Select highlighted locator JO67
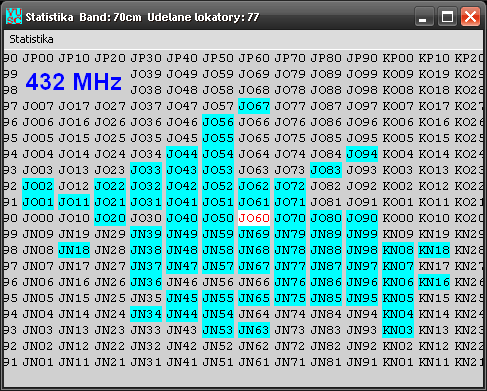Viewport: 487px width, 391px height. pos(254,106)
